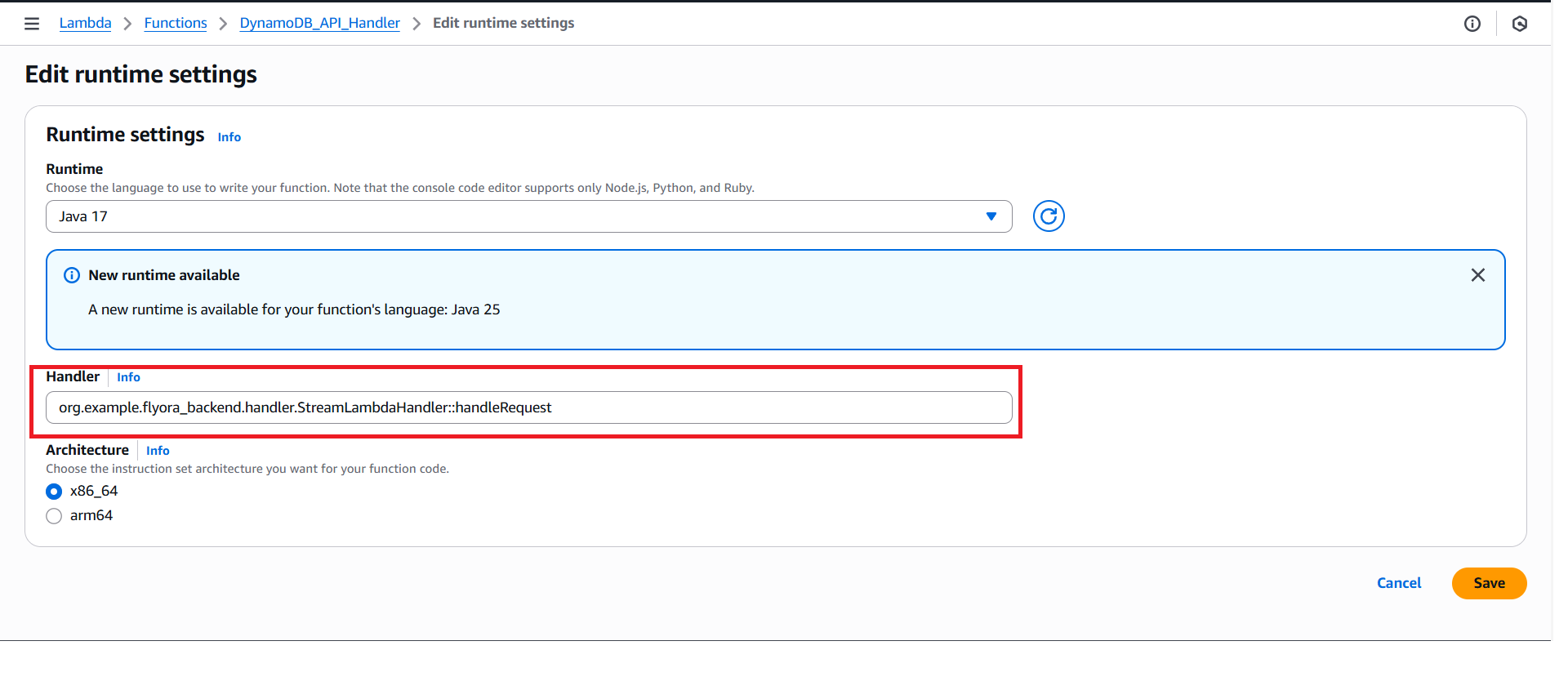Open Info link next to Runtime settings

coord(229,137)
